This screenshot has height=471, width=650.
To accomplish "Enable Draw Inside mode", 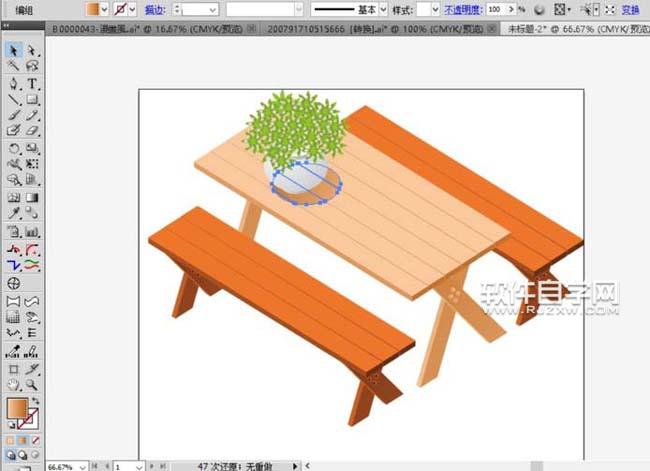I will 36,456.
